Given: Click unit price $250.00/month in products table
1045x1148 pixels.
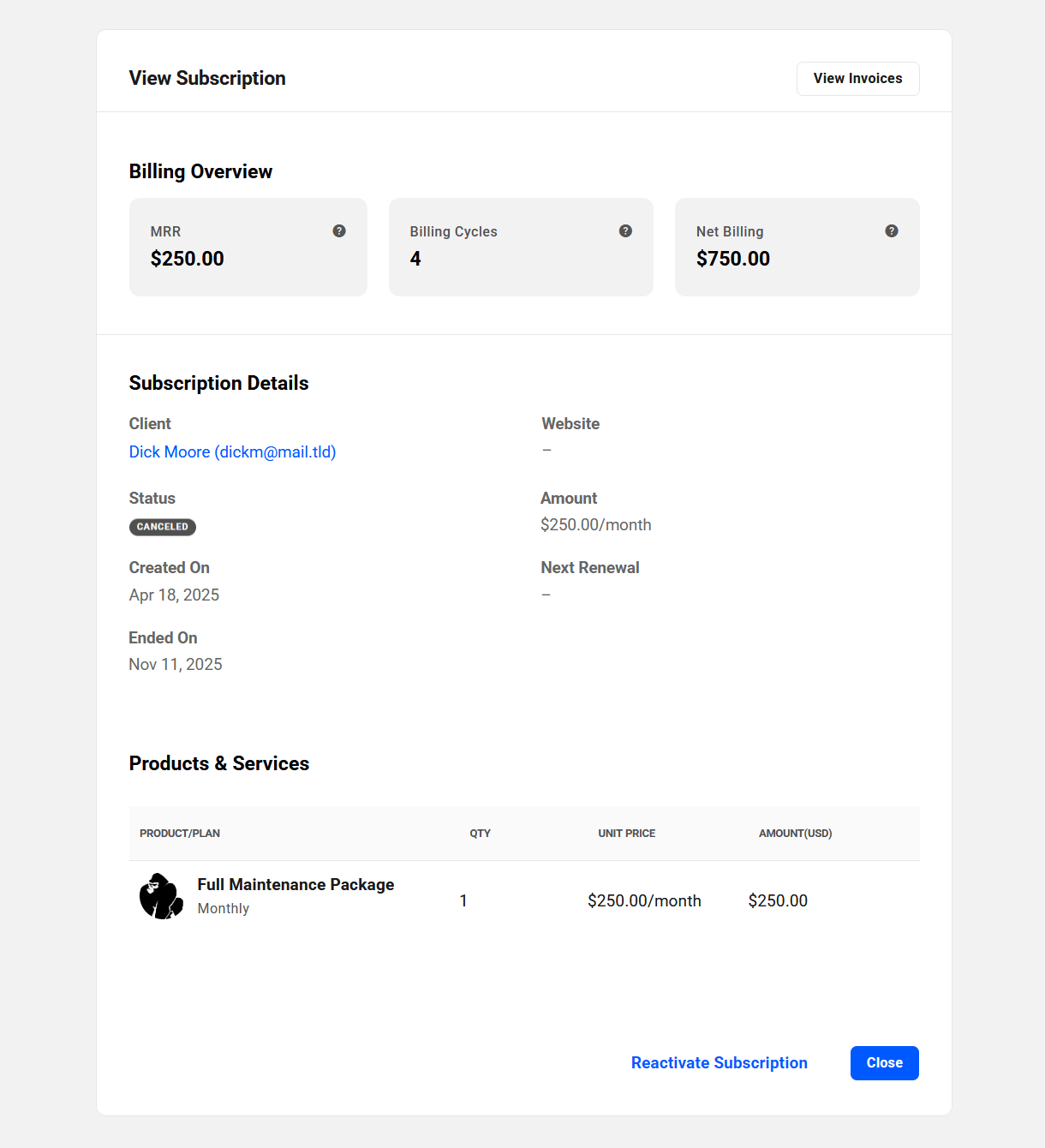Looking at the screenshot, I should pyautogui.click(x=644, y=901).
